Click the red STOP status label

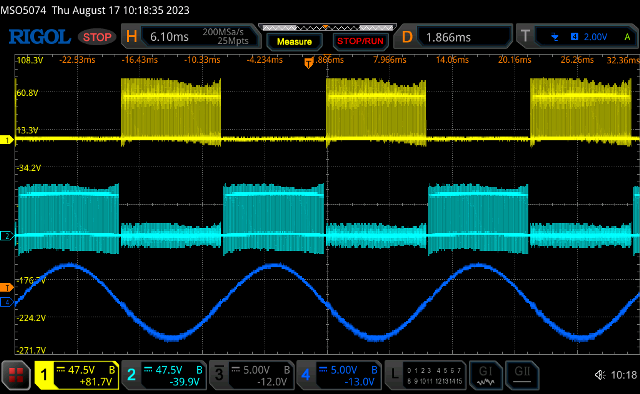[97, 37]
